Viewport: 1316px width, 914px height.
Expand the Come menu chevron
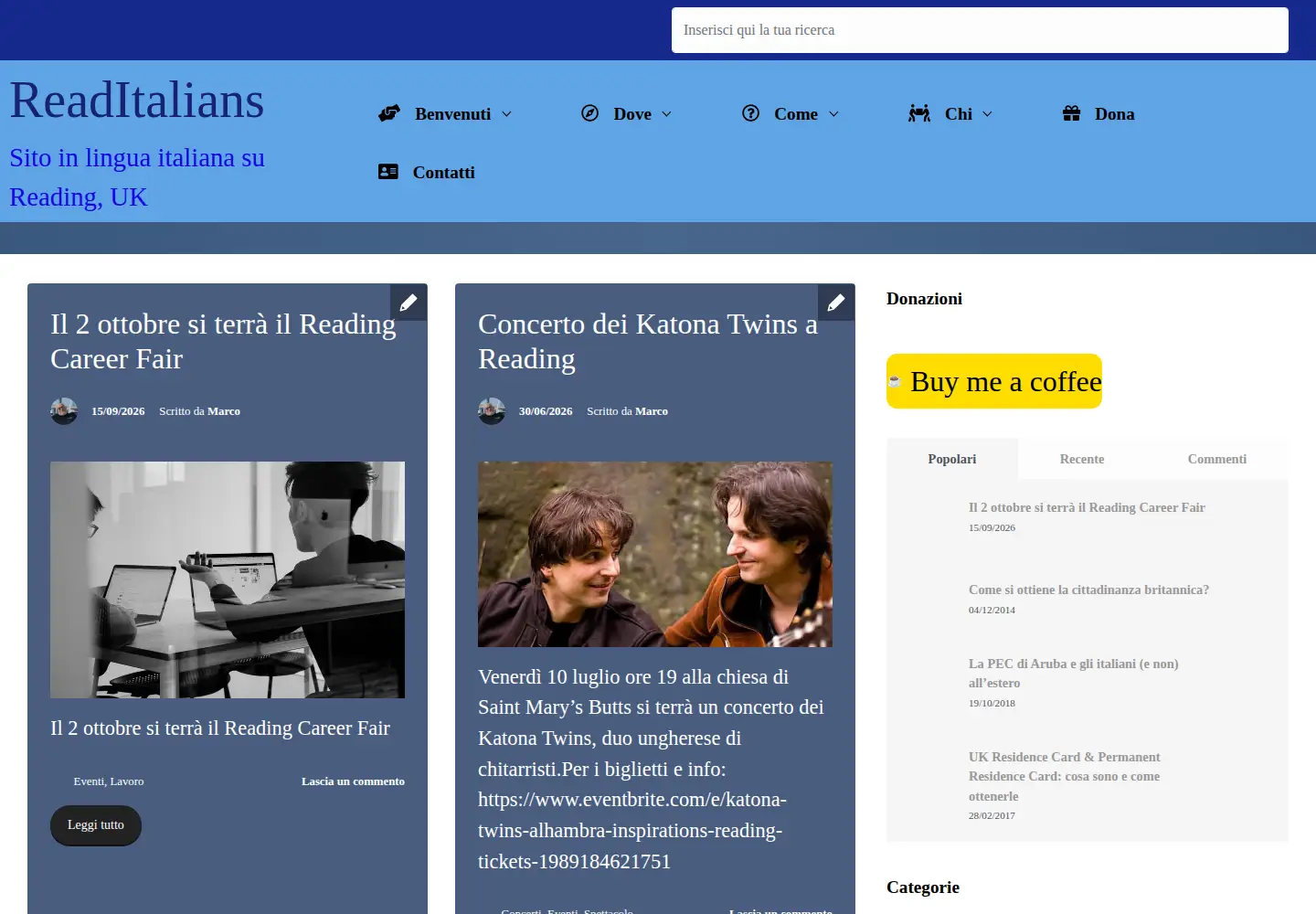(834, 114)
